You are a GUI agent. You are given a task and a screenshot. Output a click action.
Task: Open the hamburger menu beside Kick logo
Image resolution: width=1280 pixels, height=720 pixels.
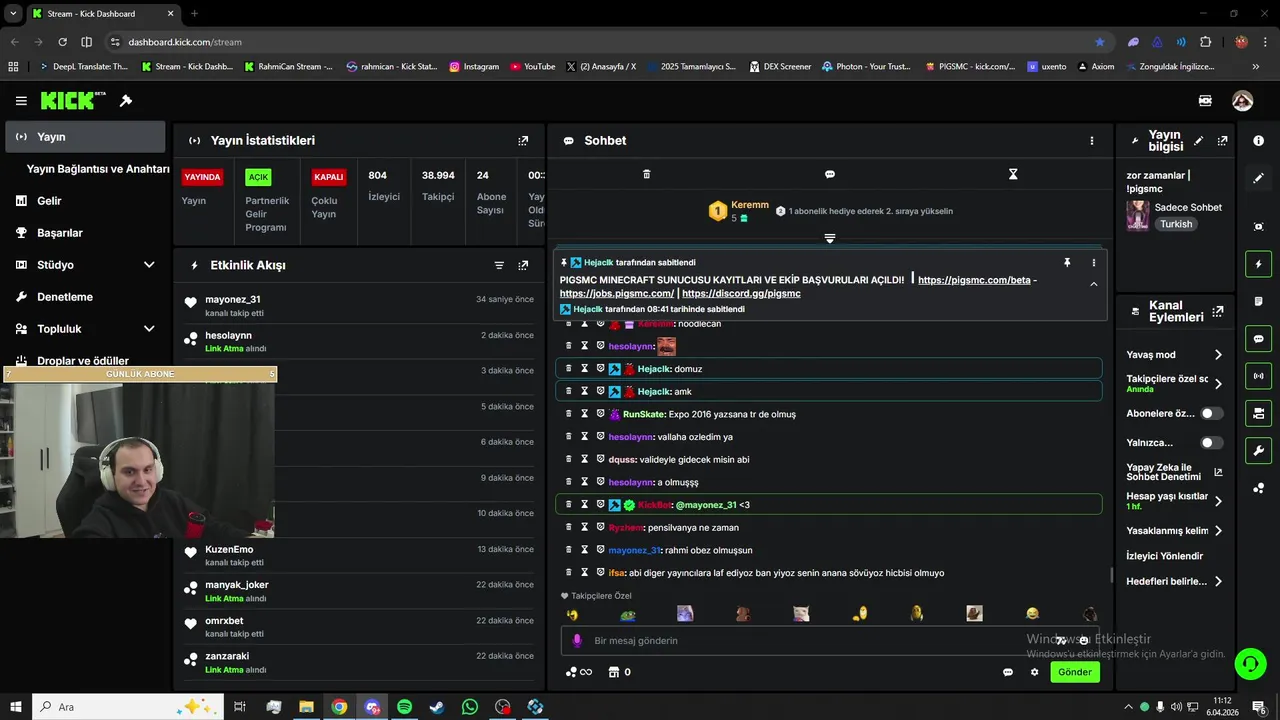tap(21, 101)
